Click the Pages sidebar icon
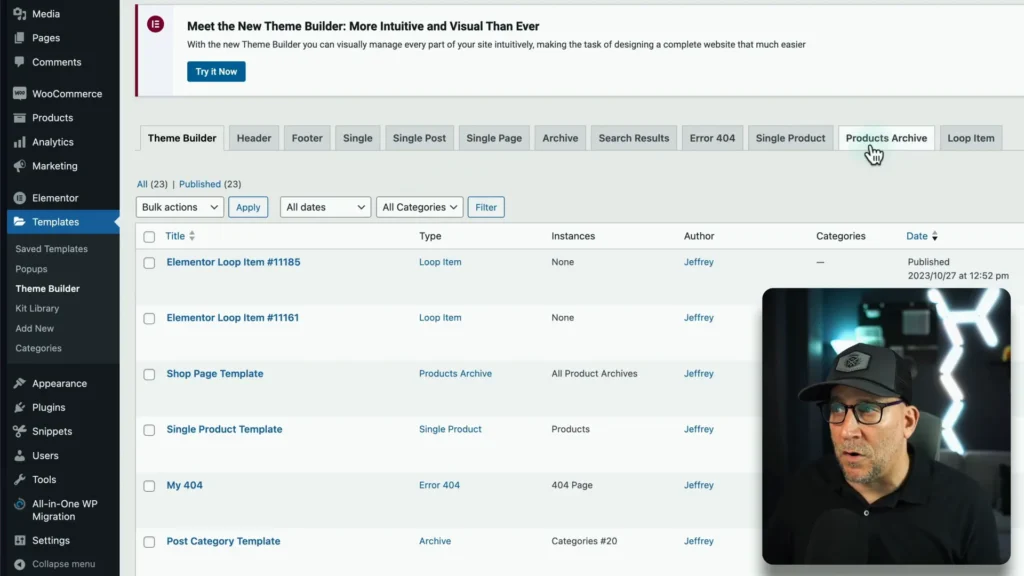 [20, 38]
